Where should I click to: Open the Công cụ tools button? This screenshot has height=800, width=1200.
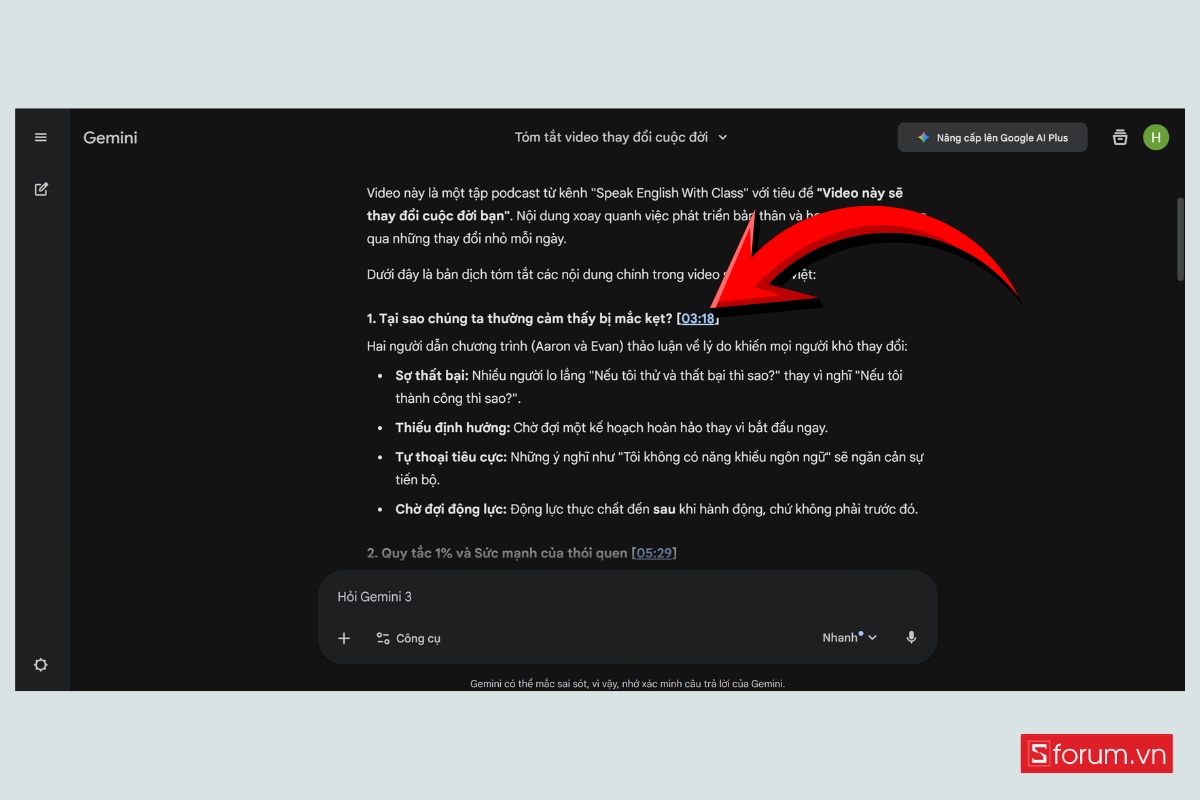tap(408, 638)
